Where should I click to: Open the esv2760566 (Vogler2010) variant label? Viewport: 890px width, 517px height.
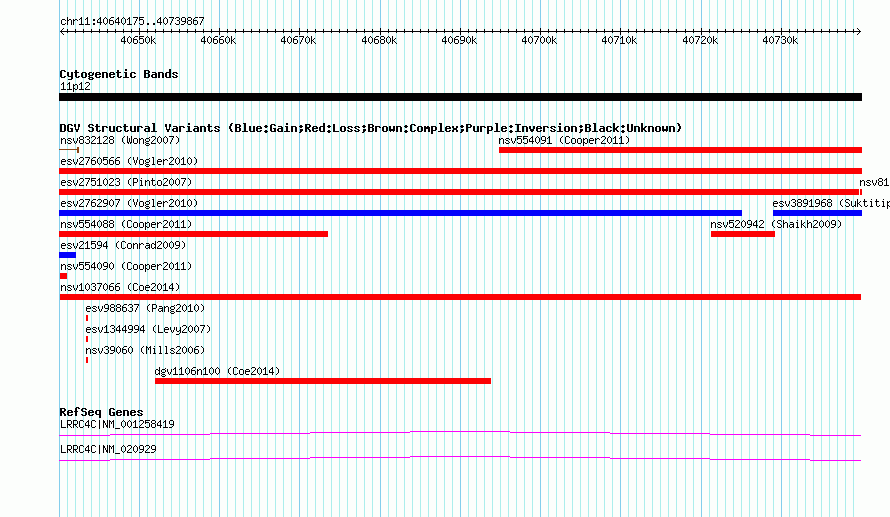pyautogui.click(x=129, y=161)
